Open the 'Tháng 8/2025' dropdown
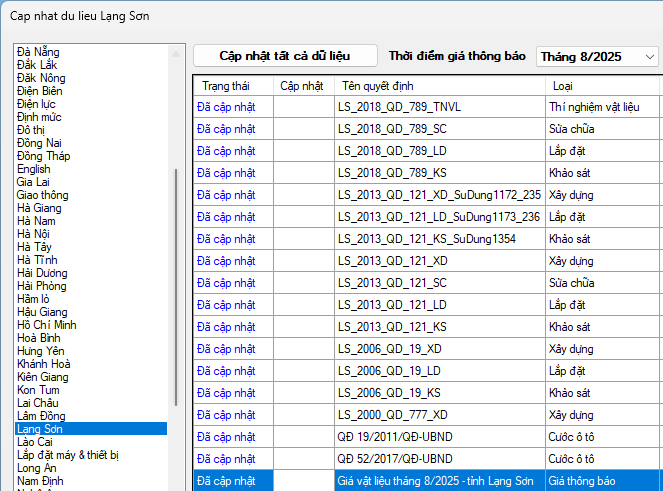 click(x=596, y=56)
